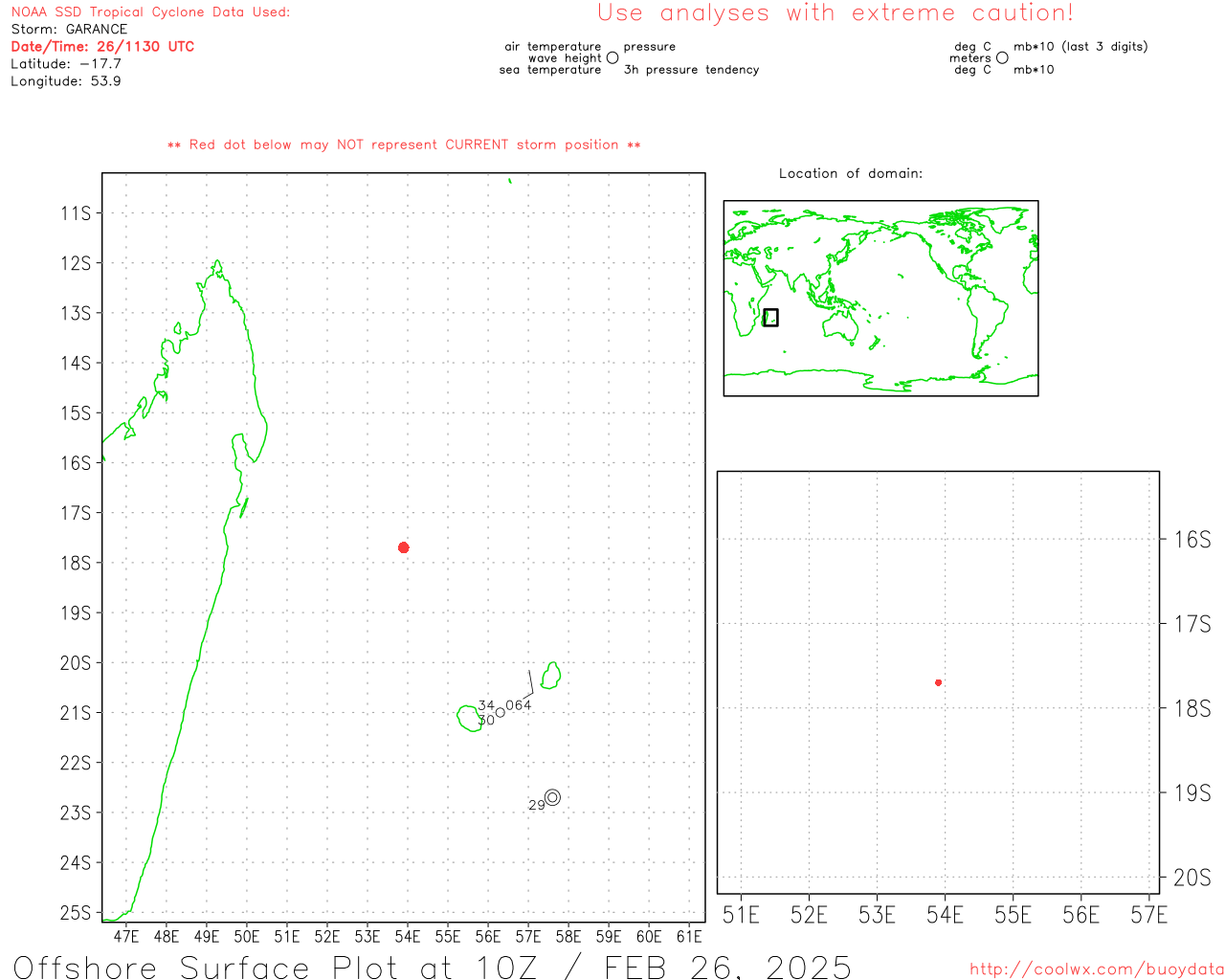Click the station circle near Reunion reading 064

(500, 712)
